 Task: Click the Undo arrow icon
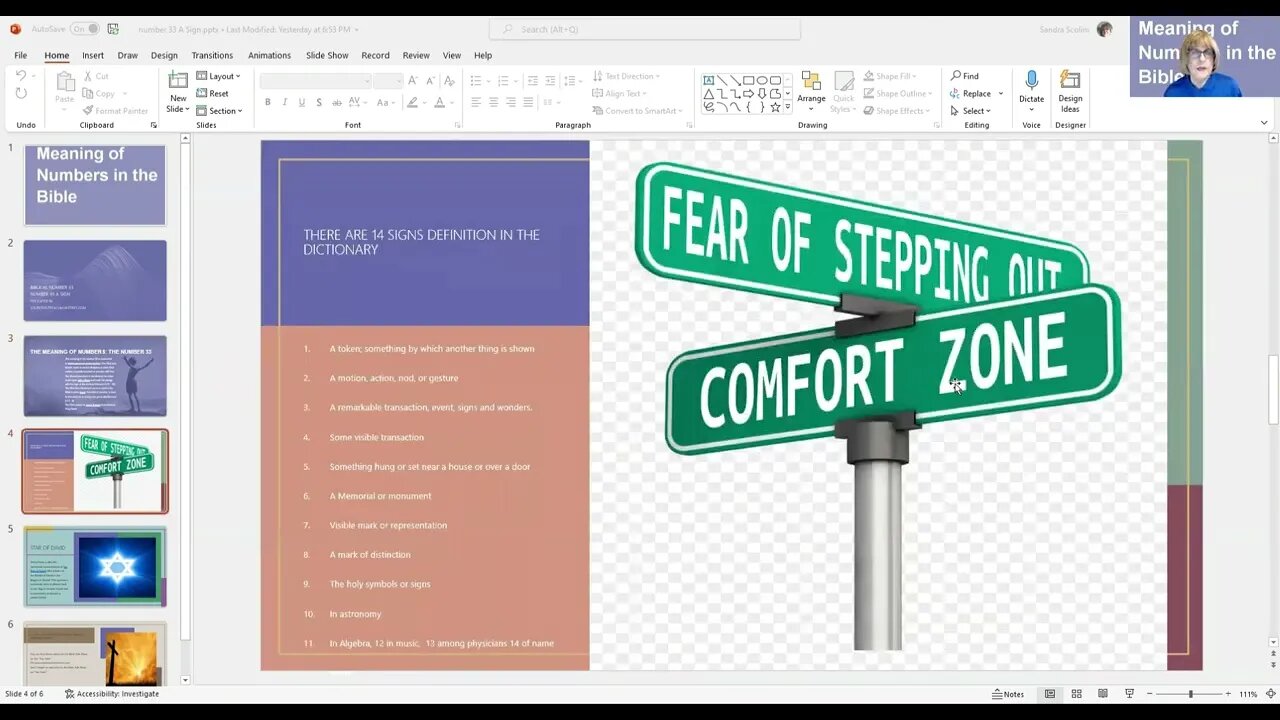pos(21,76)
